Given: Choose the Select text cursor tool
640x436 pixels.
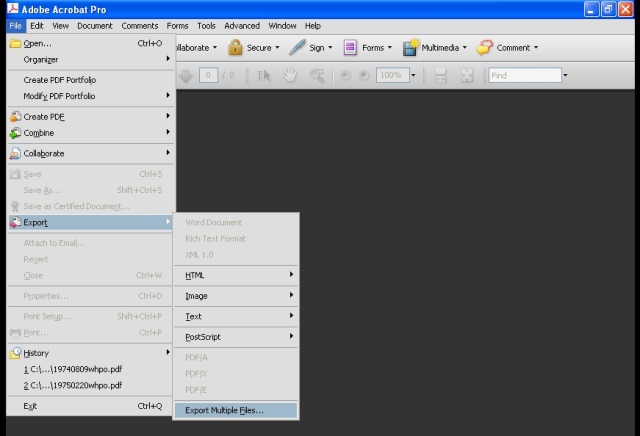Looking at the screenshot, I should [x=264, y=75].
